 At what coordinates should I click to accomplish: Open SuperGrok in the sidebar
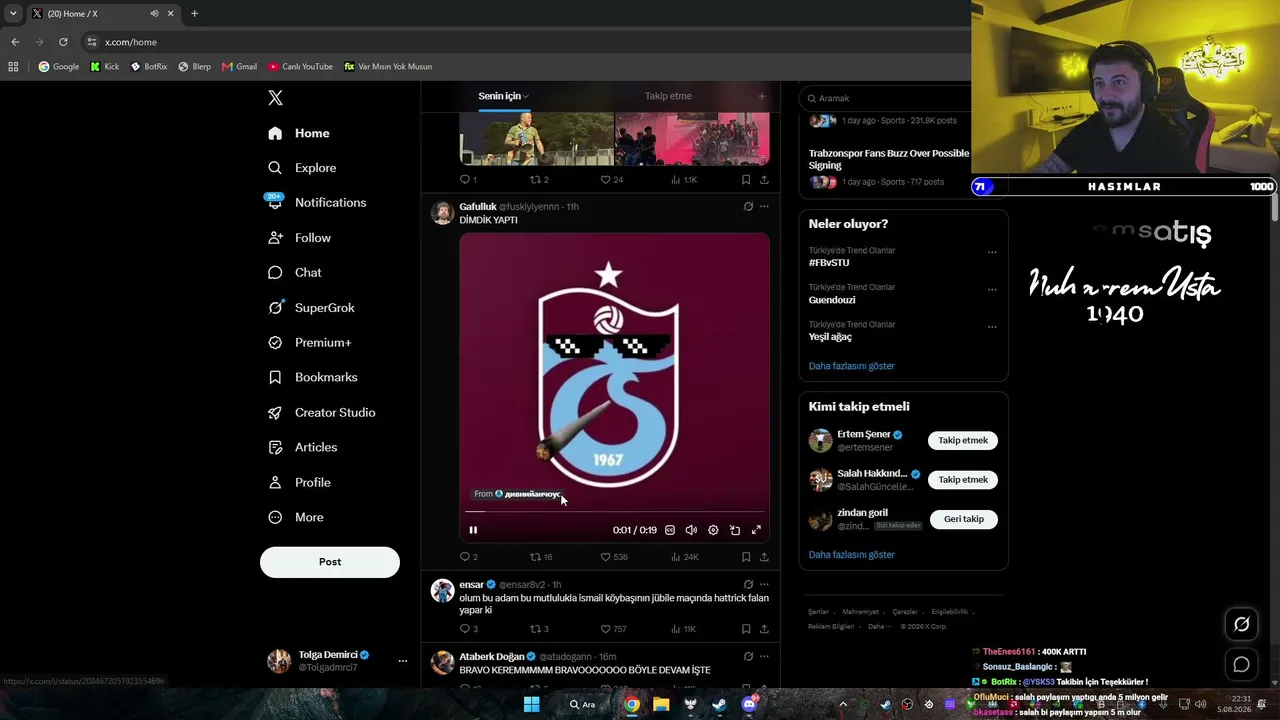[311, 308]
